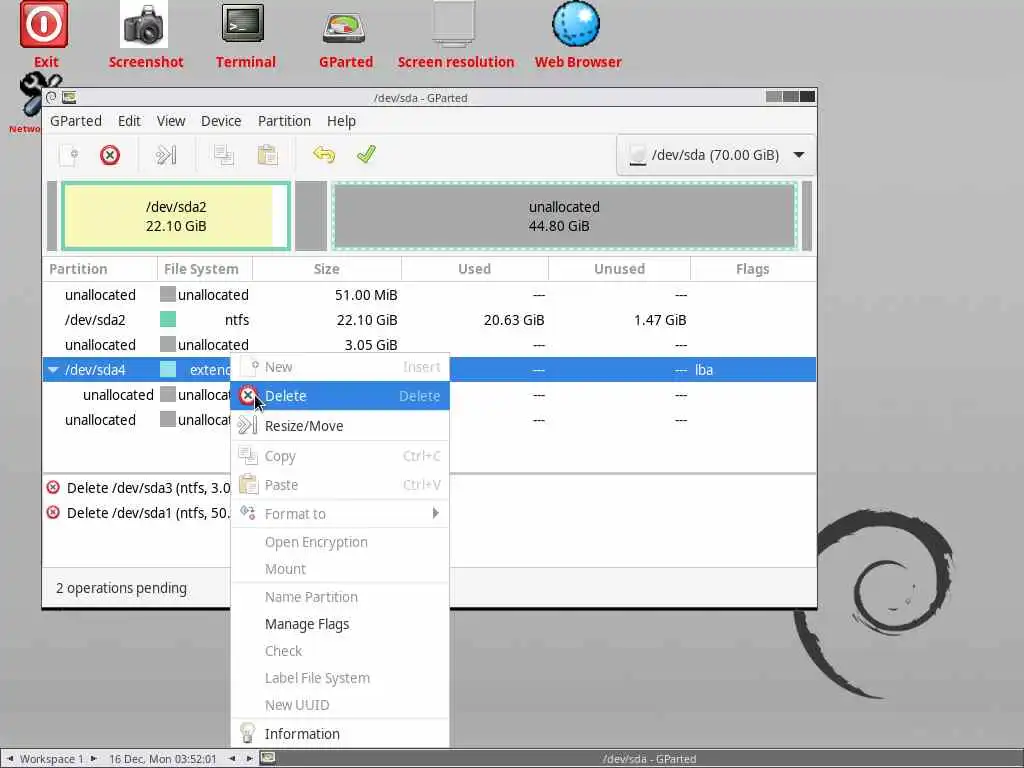
Task: Click the Resize/Move toolbar icon
Action: [166, 155]
